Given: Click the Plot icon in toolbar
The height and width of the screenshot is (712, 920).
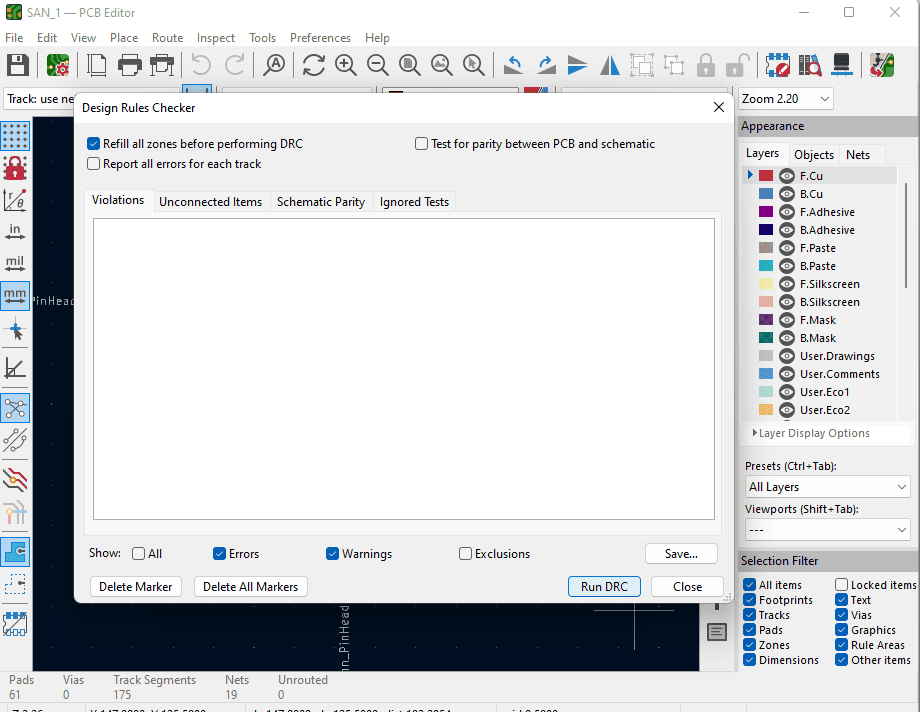Looking at the screenshot, I should tap(162, 65).
